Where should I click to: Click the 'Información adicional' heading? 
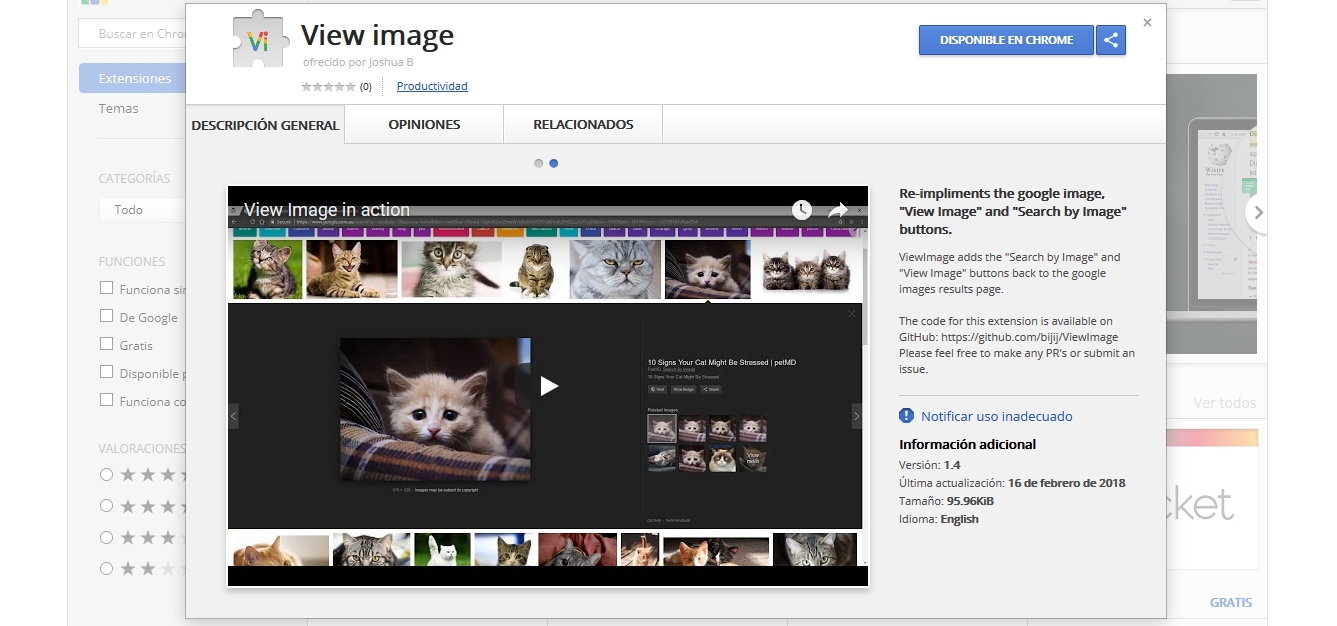pos(967,444)
